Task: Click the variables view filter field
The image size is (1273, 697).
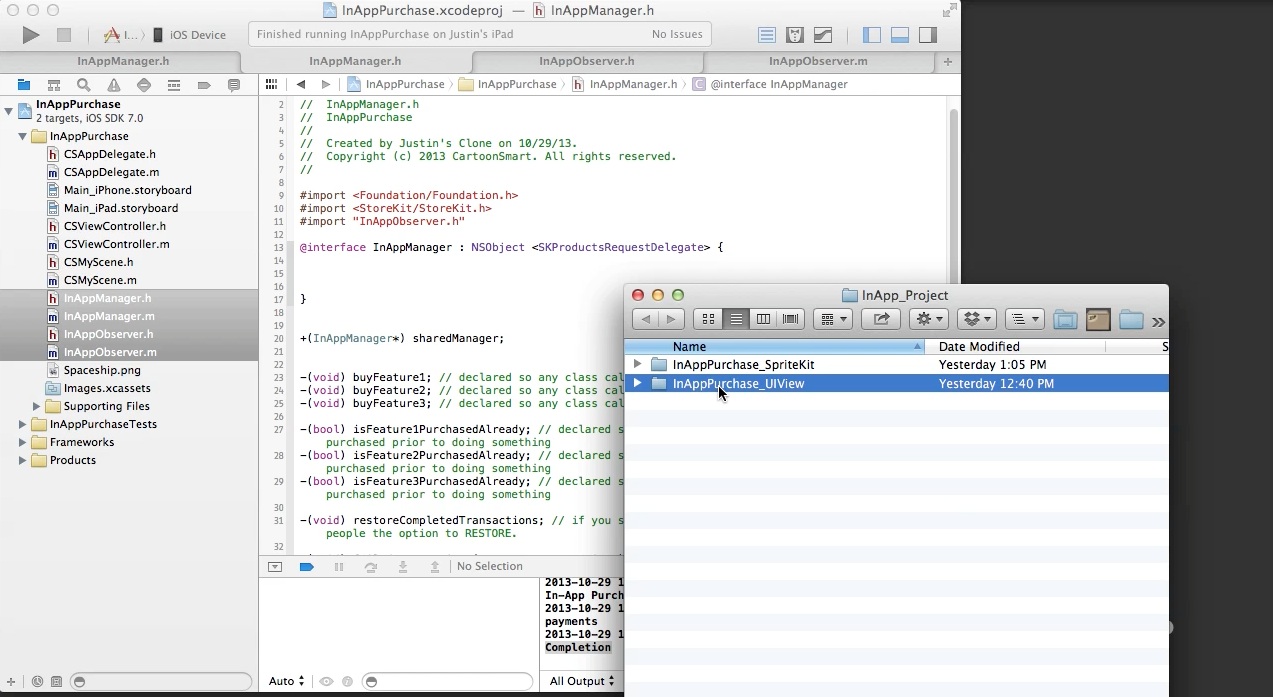Action: [447, 682]
